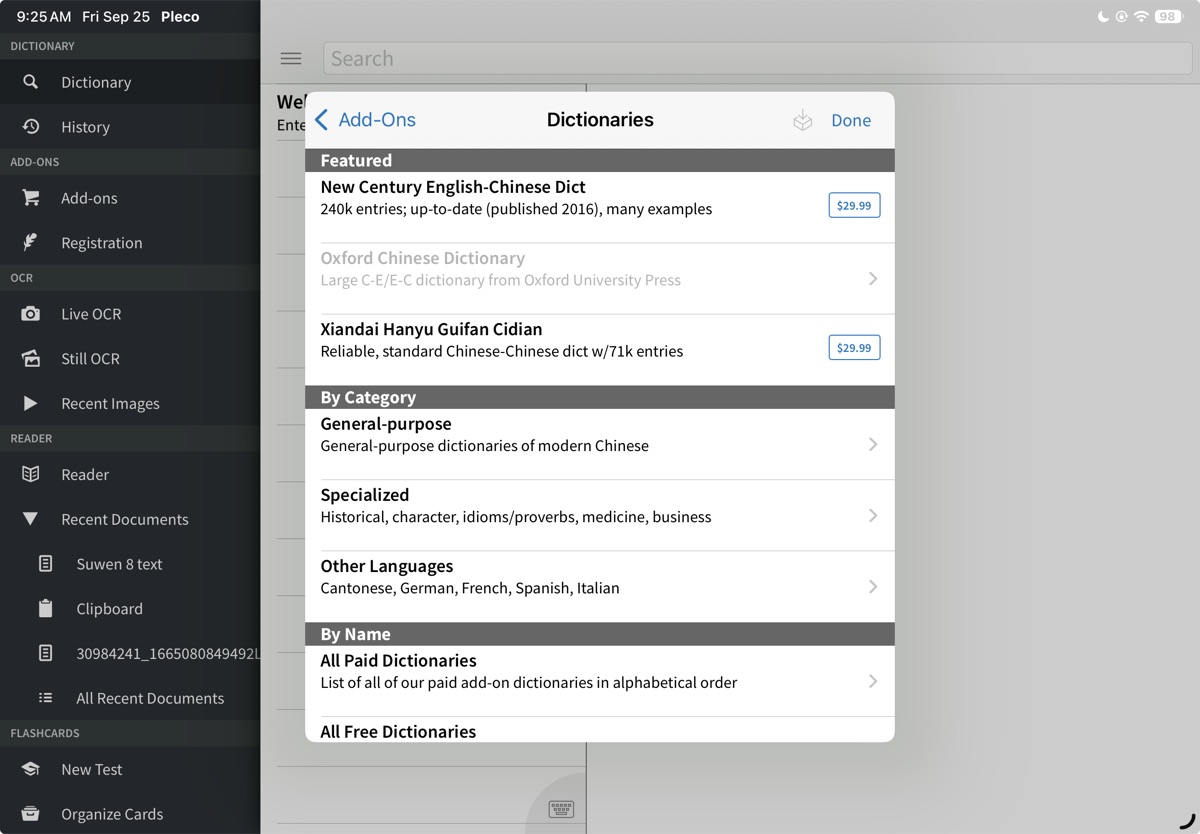Open Clipboard via its clipboard icon
Viewport: 1200px width, 834px height.
click(46, 608)
